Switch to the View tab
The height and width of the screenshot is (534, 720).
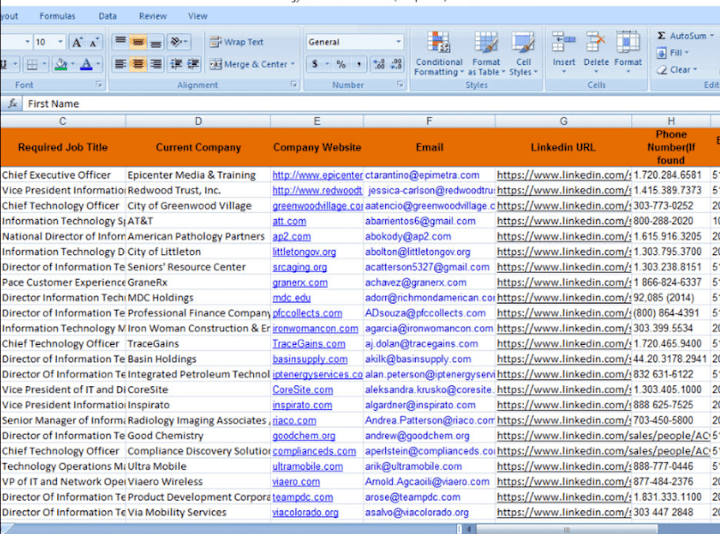198,16
